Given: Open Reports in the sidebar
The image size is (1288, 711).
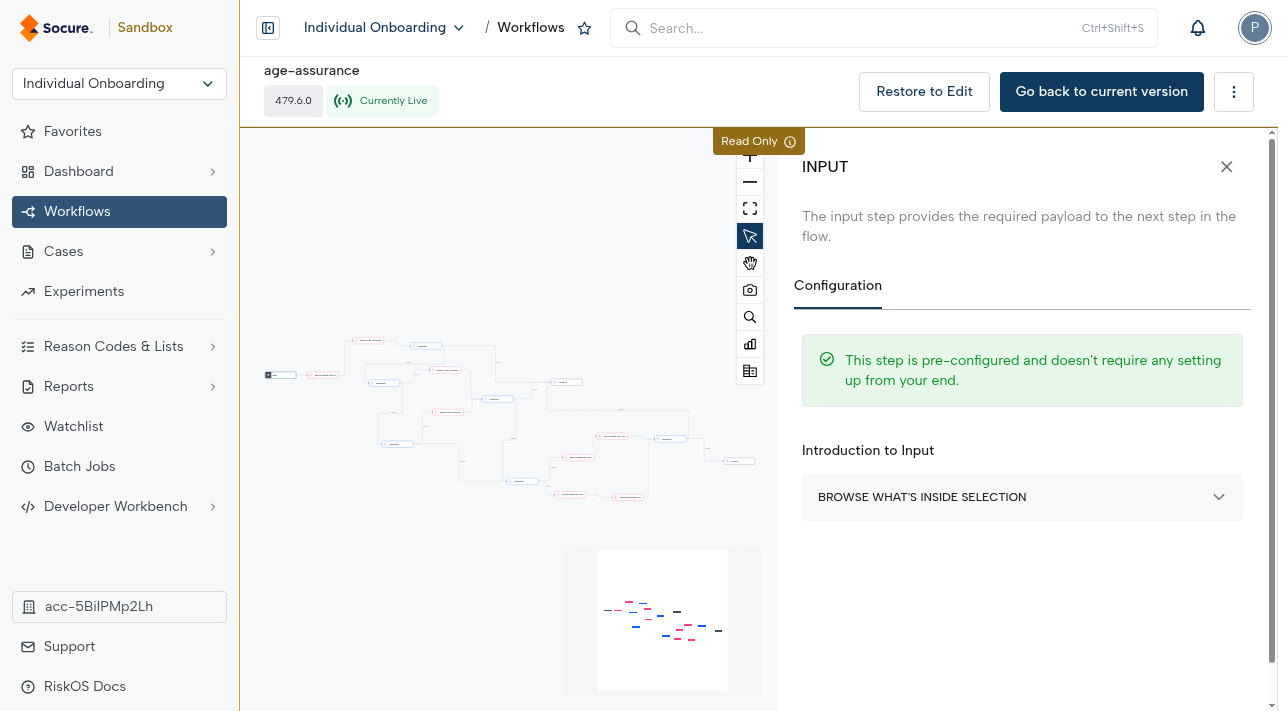Looking at the screenshot, I should pos(119,386).
